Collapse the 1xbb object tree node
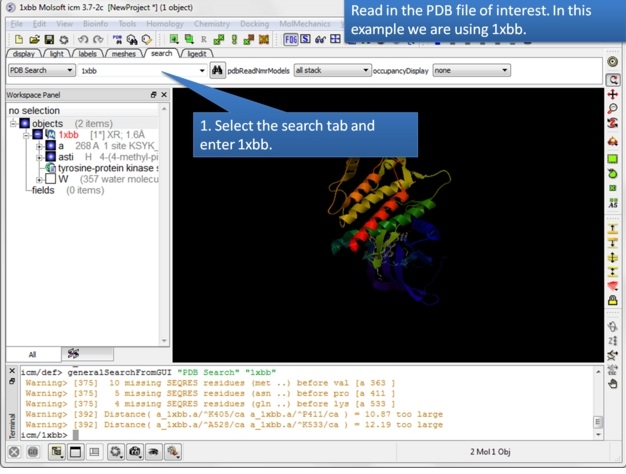The width and height of the screenshot is (626, 474). [27, 134]
